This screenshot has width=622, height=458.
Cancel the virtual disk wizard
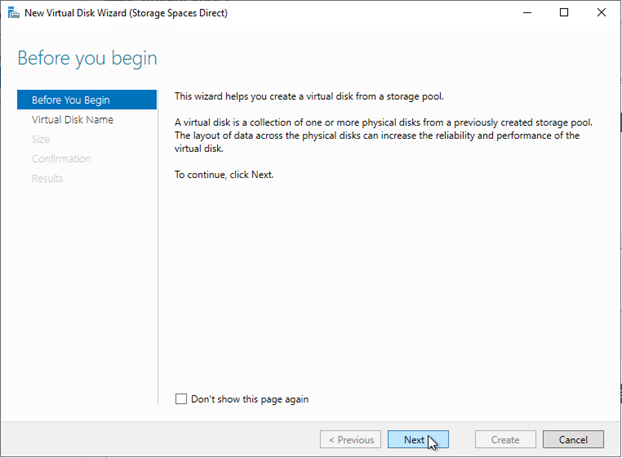[573, 439]
